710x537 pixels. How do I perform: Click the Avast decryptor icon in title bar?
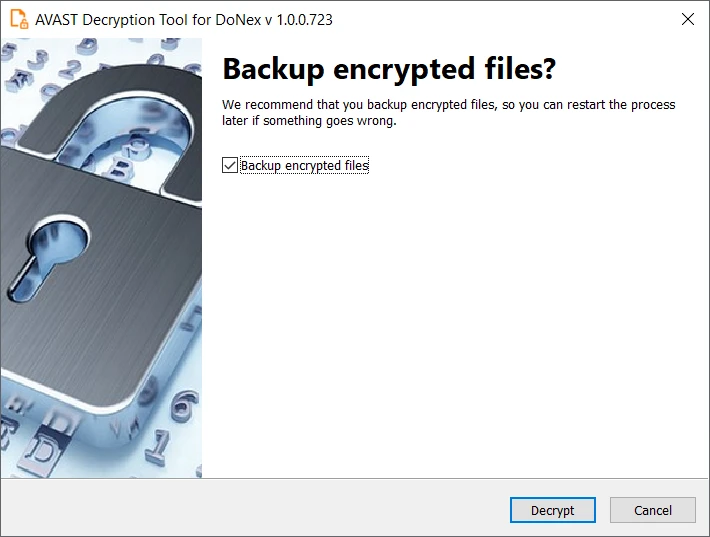coord(19,19)
